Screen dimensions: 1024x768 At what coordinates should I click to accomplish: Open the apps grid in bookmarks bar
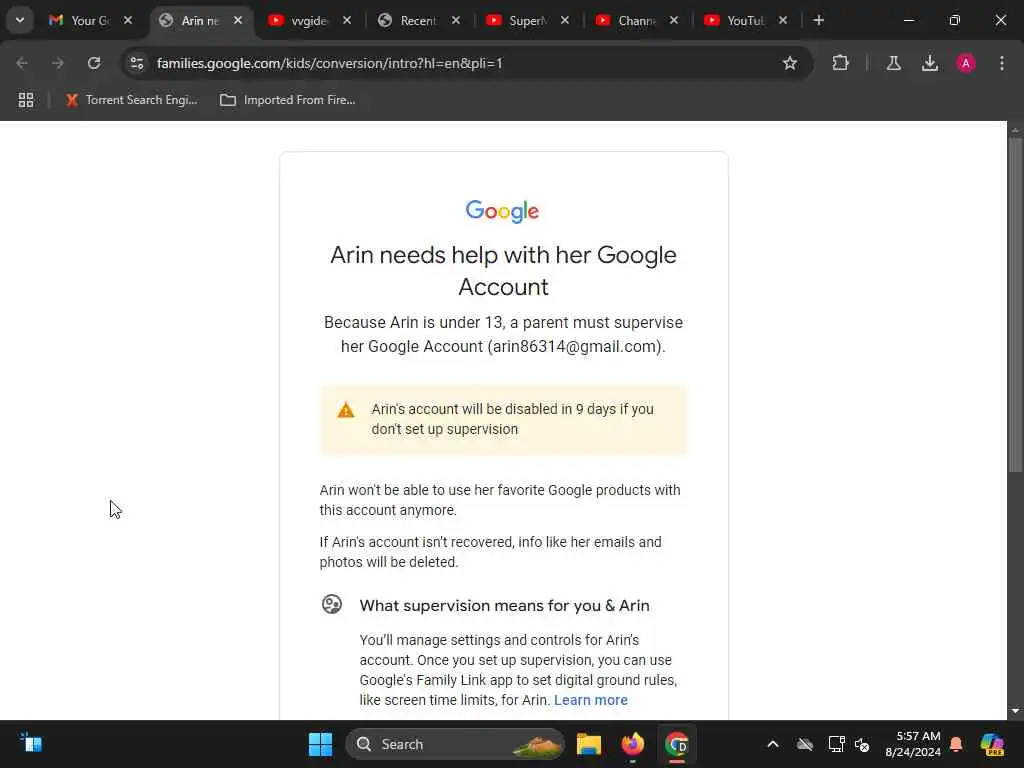pos(26,100)
